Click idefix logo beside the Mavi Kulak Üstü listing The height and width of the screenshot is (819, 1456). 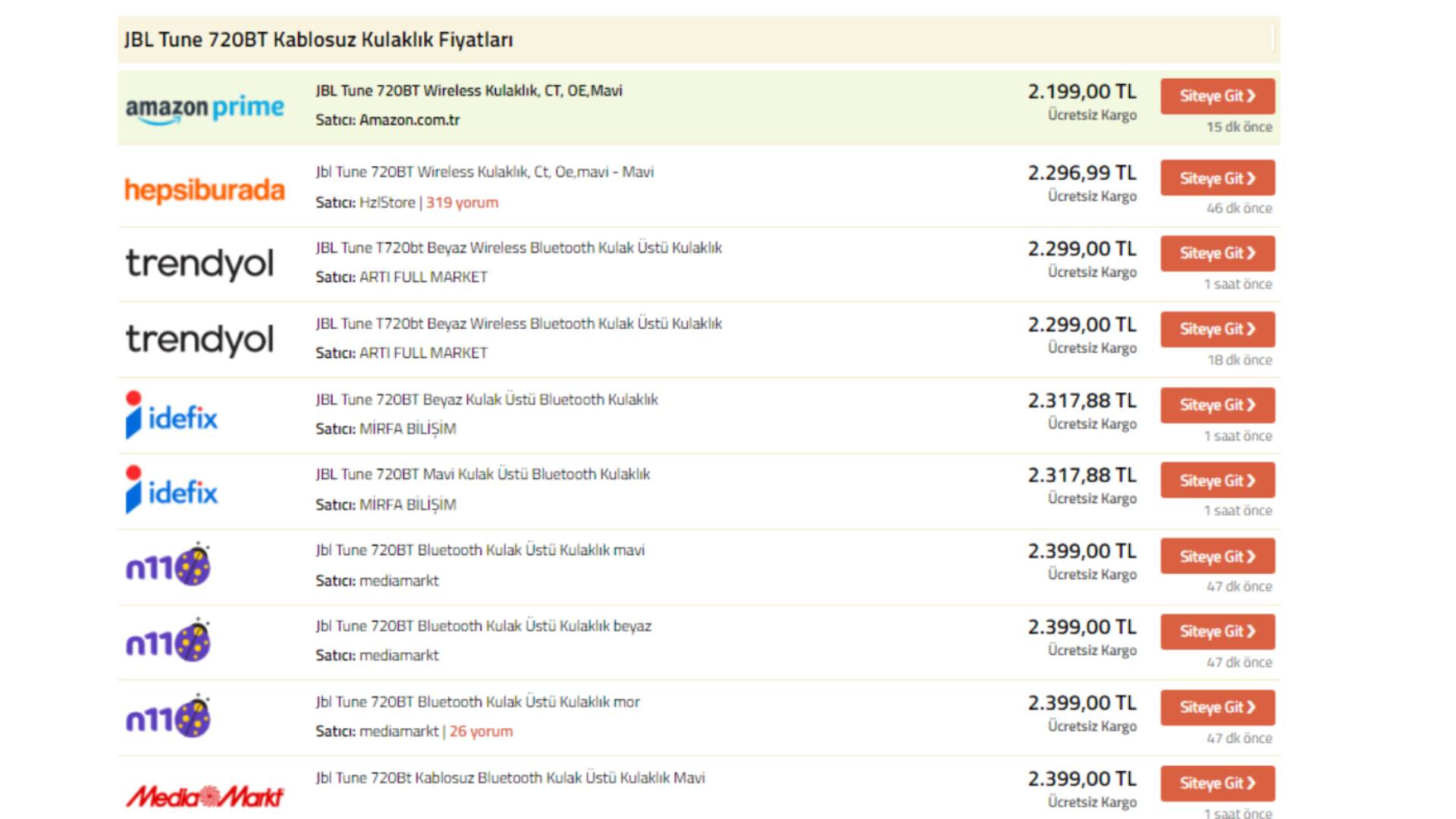pos(171,490)
